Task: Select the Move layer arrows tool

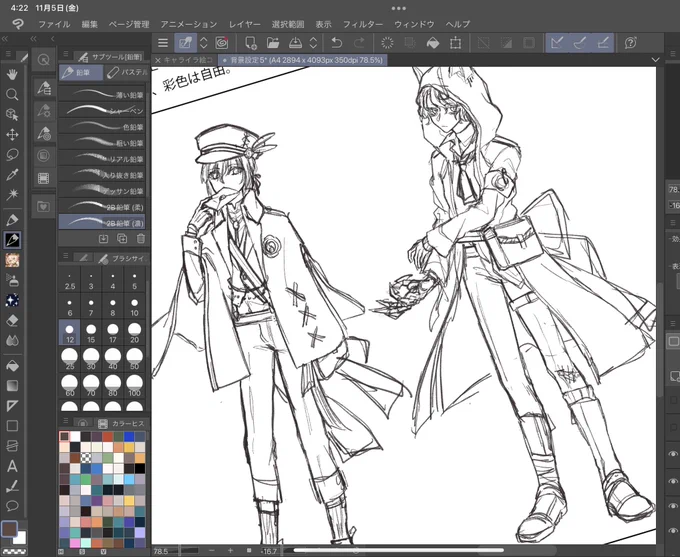Action: 12,134
